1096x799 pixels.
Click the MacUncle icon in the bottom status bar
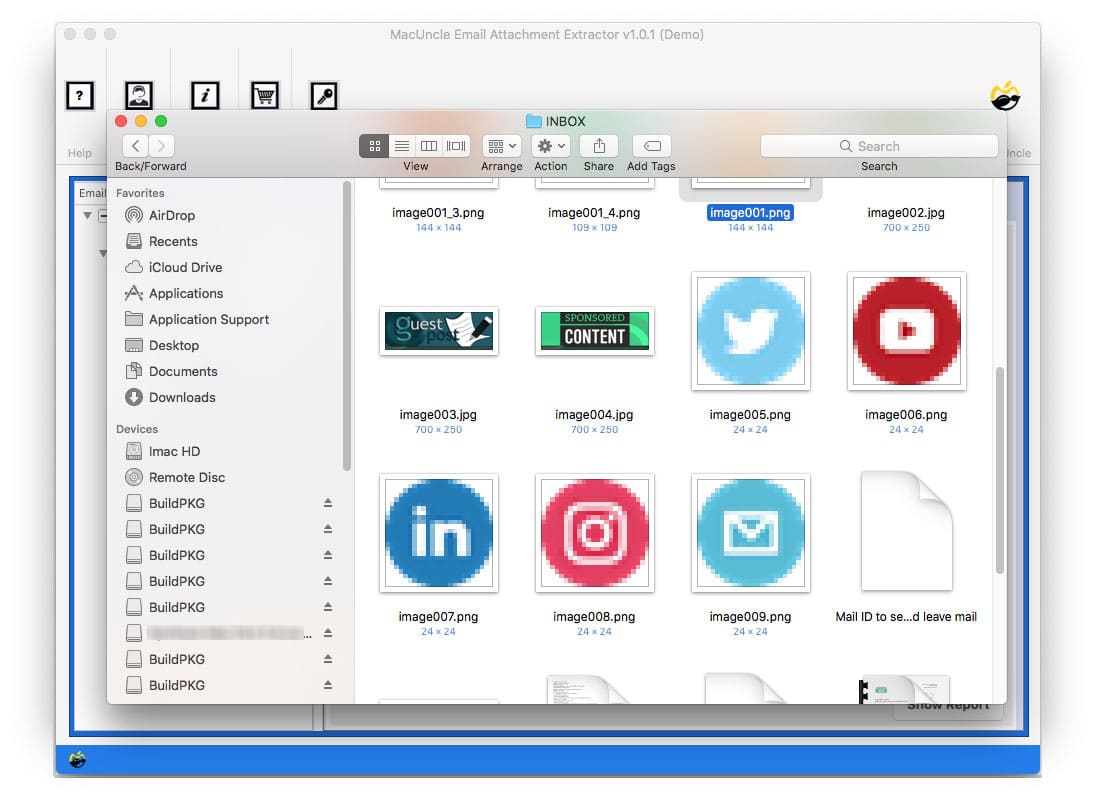coord(78,759)
